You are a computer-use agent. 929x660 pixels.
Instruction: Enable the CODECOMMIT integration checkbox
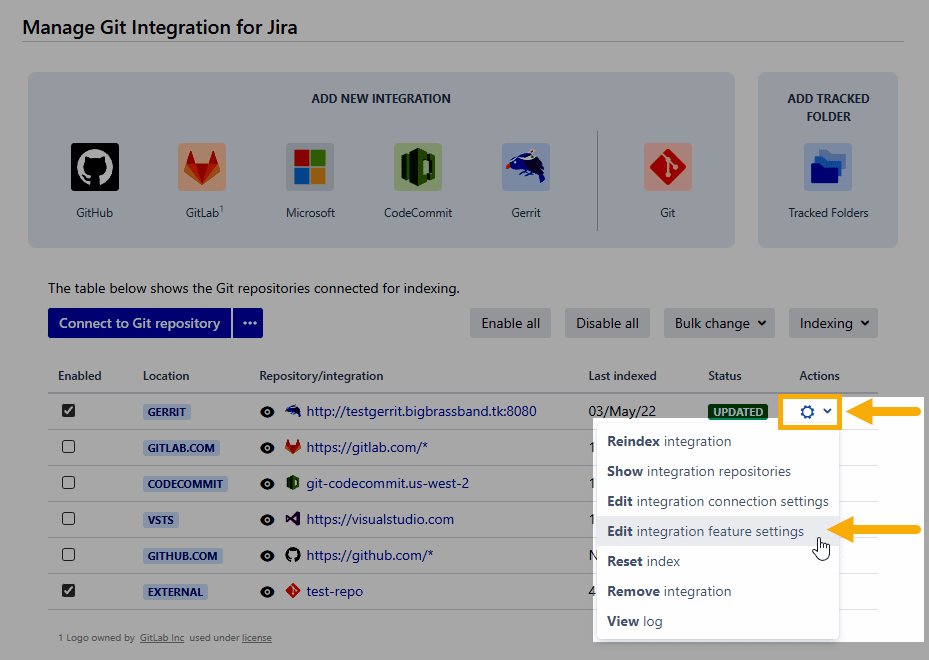click(x=69, y=483)
